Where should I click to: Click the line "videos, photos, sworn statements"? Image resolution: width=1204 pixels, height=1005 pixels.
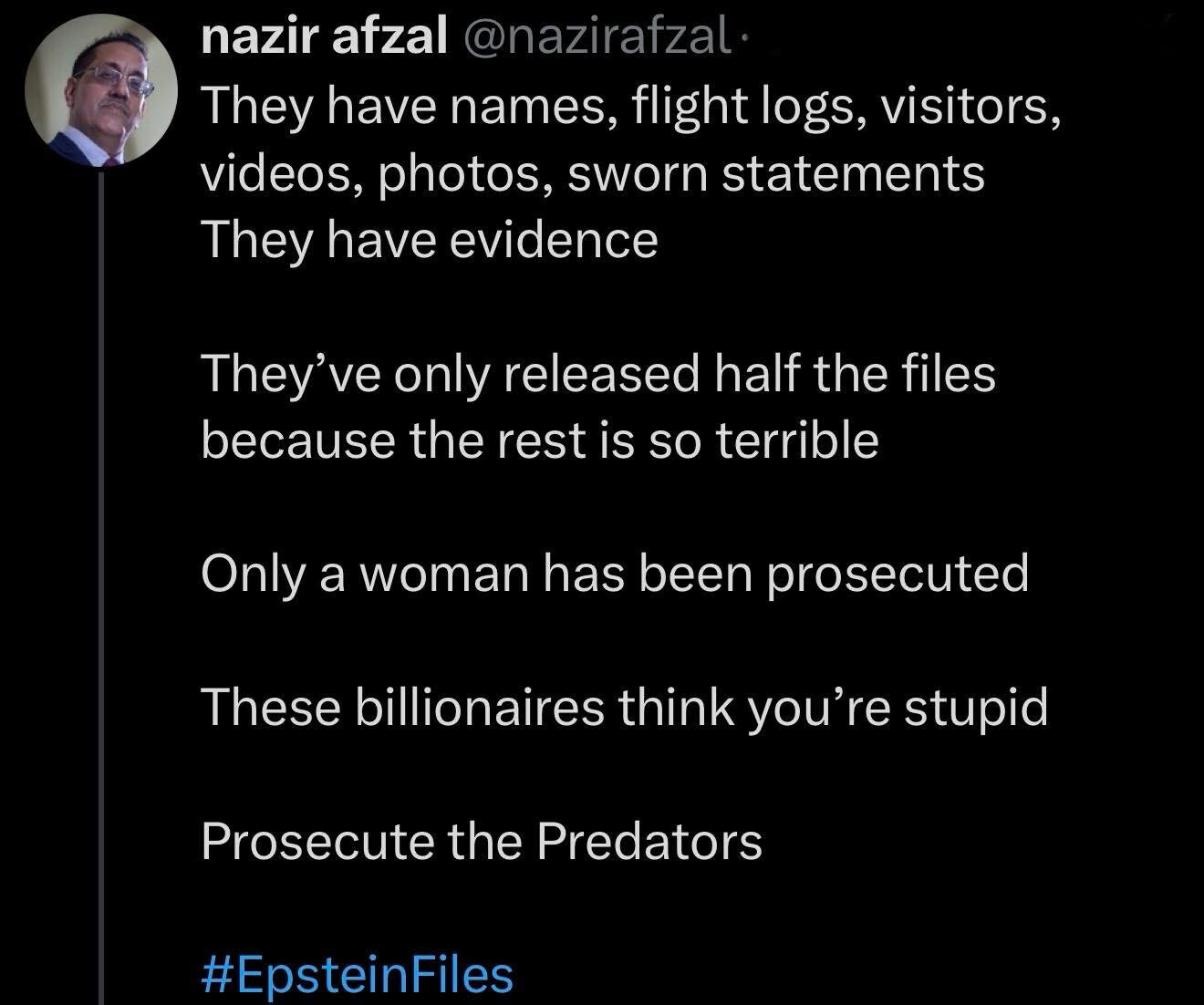[x=592, y=173]
